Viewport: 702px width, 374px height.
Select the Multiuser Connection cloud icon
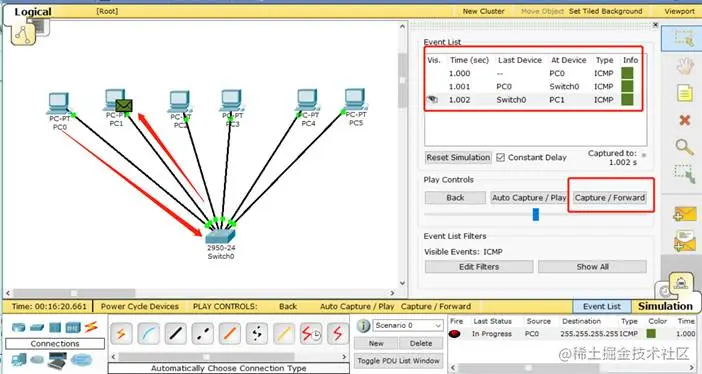pos(81,360)
